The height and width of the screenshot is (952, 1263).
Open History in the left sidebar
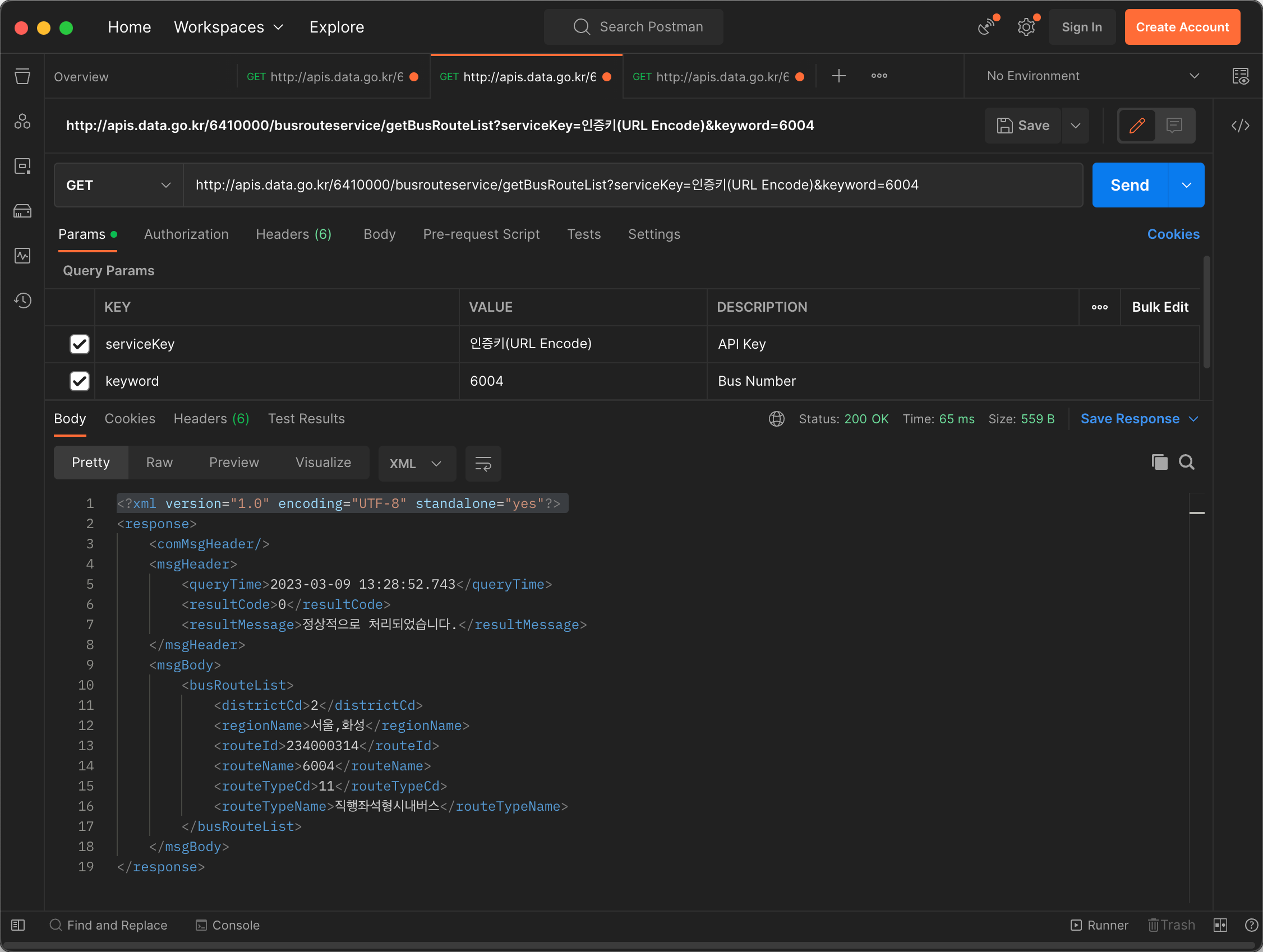(x=22, y=300)
